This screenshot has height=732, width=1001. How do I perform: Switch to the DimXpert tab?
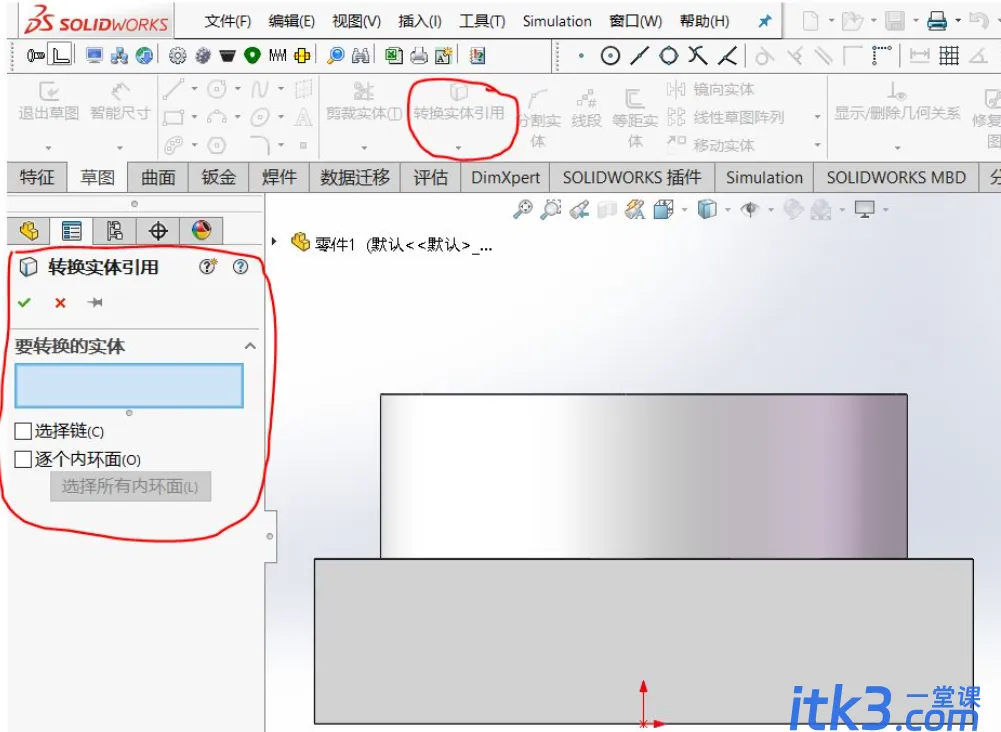[505, 177]
